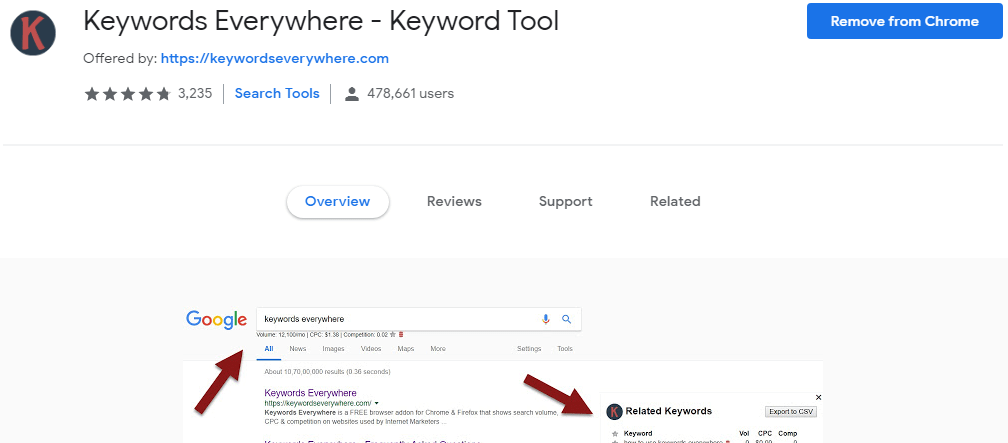Click the About 10,70,00,000 results text

pos(327,372)
